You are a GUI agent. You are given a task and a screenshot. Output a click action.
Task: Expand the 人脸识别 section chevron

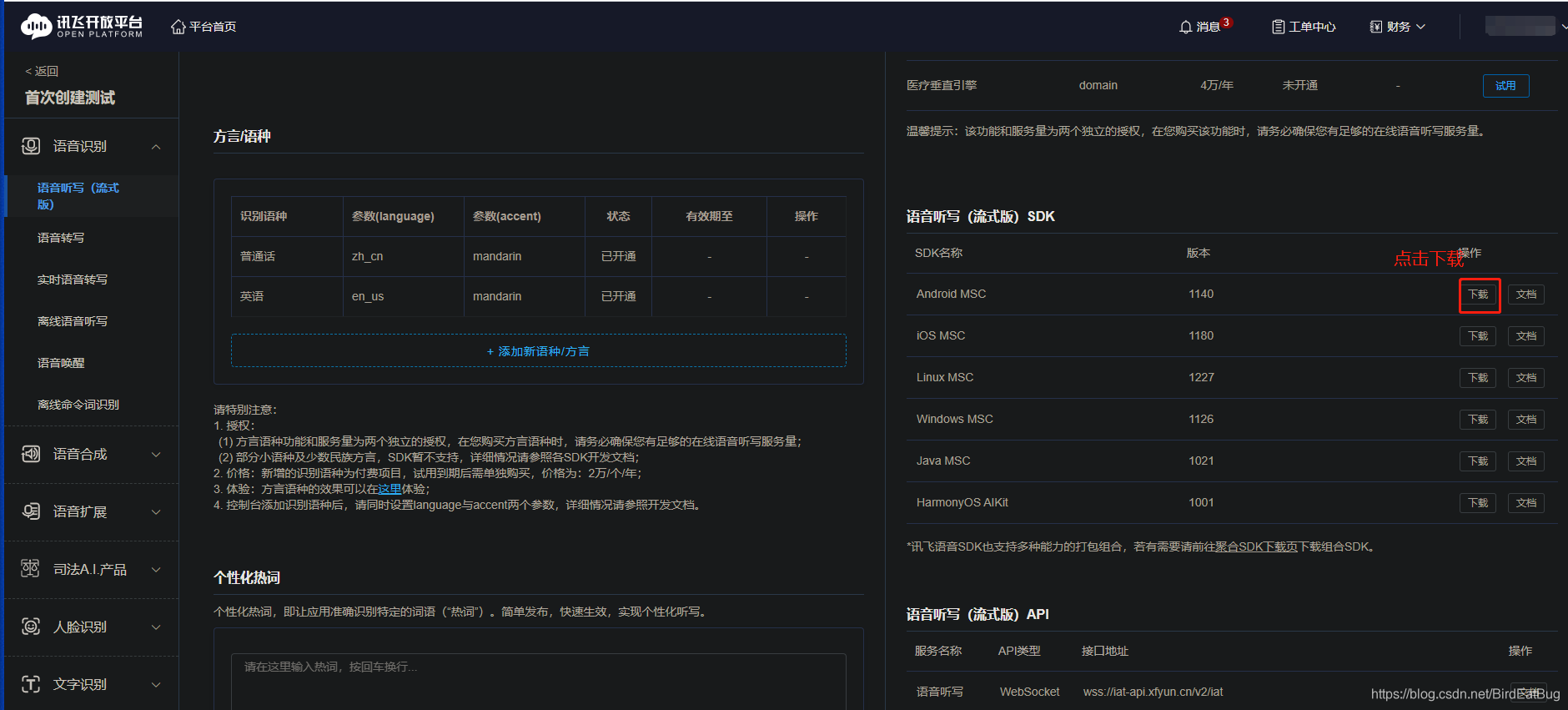[x=156, y=627]
